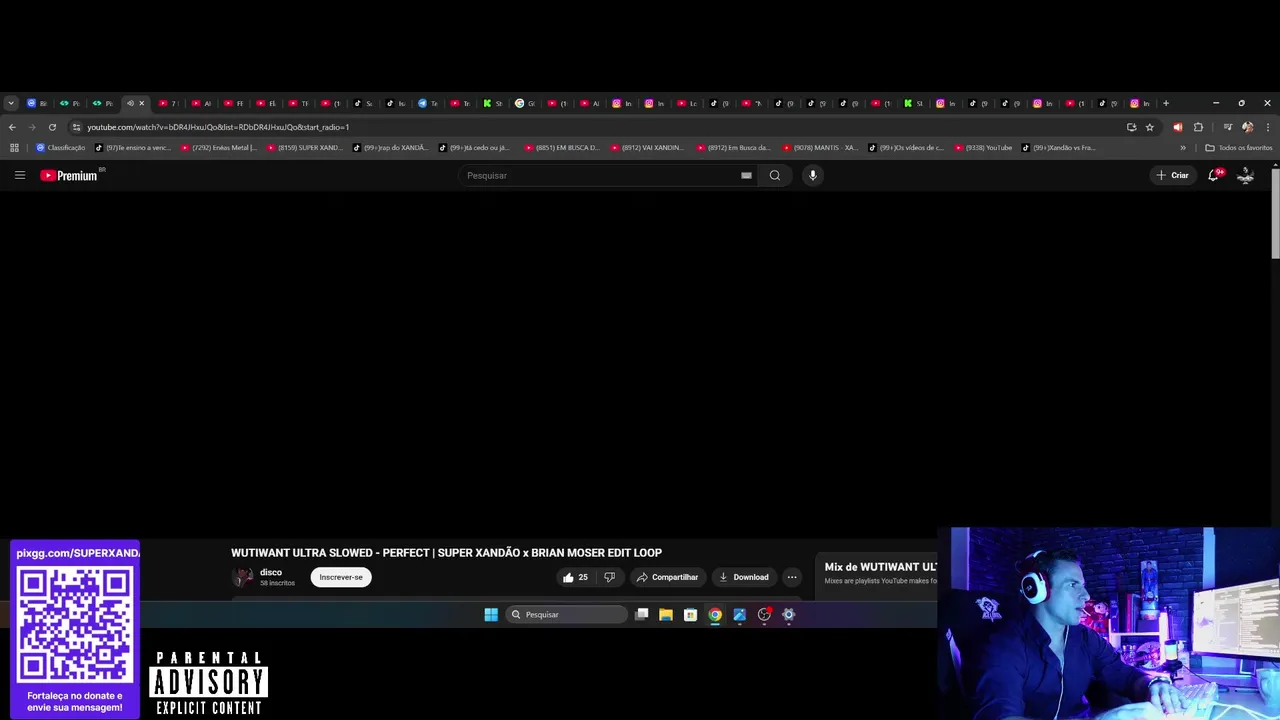Image resolution: width=1280 pixels, height=720 pixels.
Task: Click the magnifier search button on YouTube
Action: pos(775,175)
